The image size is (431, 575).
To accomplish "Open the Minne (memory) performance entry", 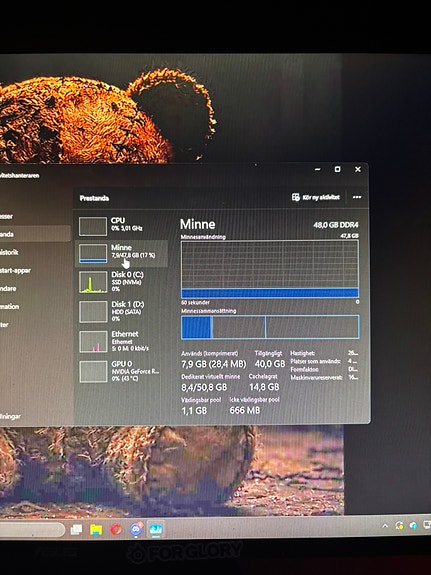I will pos(121,253).
